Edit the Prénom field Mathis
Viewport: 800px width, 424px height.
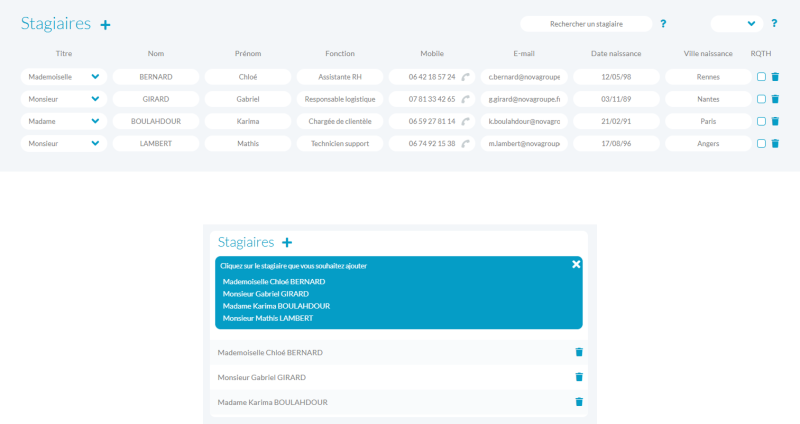(248, 143)
